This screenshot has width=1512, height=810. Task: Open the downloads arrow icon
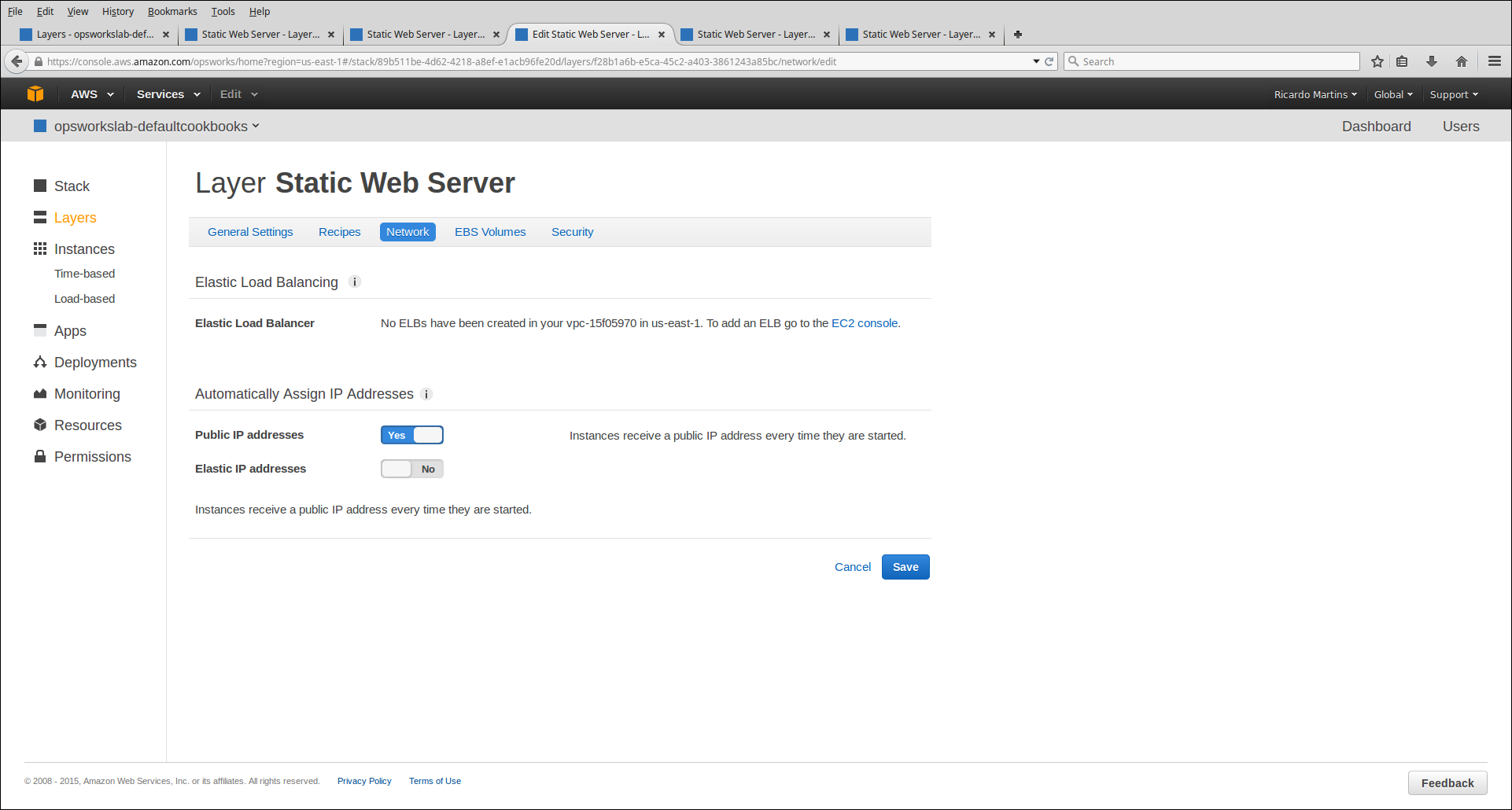[1432, 61]
